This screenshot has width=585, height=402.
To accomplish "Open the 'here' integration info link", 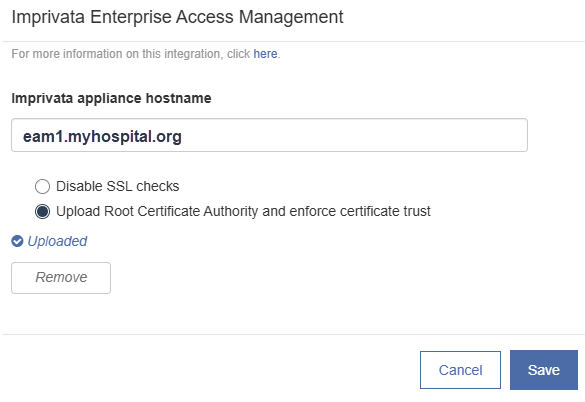I will (265, 54).
